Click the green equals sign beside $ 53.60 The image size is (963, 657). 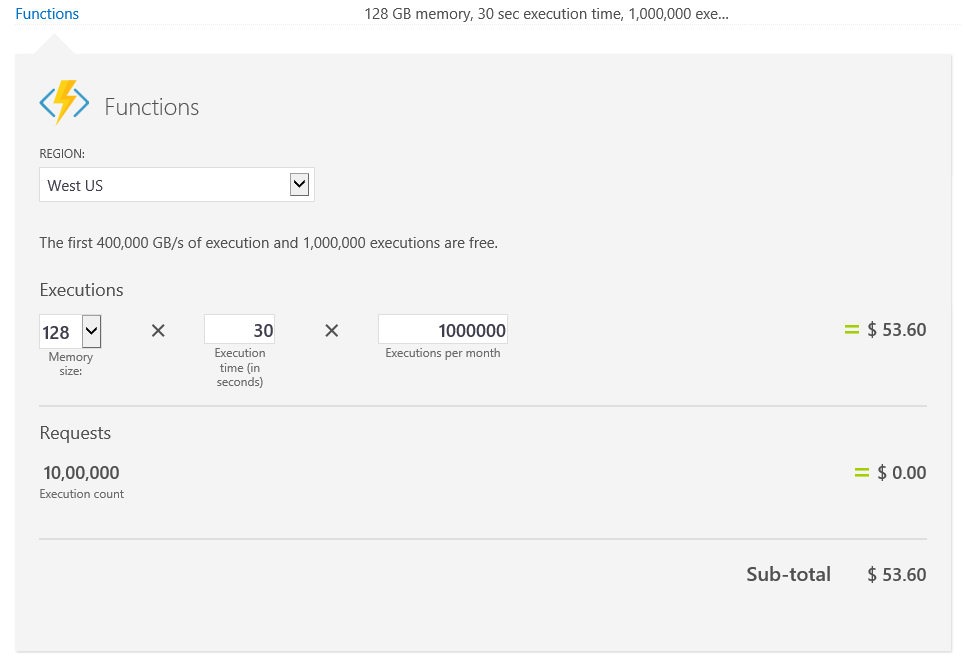pos(851,330)
